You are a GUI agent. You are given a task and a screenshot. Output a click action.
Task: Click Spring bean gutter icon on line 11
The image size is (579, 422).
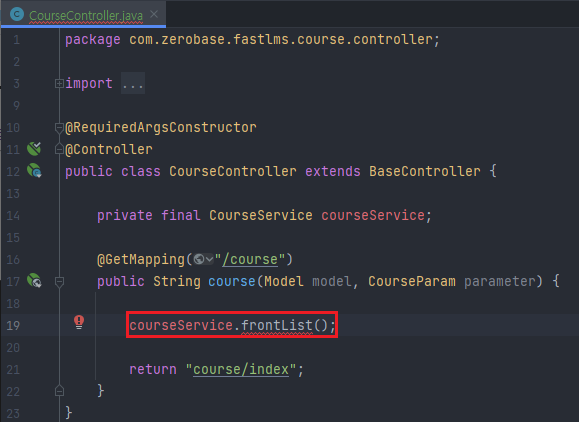(x=34, y=149)
